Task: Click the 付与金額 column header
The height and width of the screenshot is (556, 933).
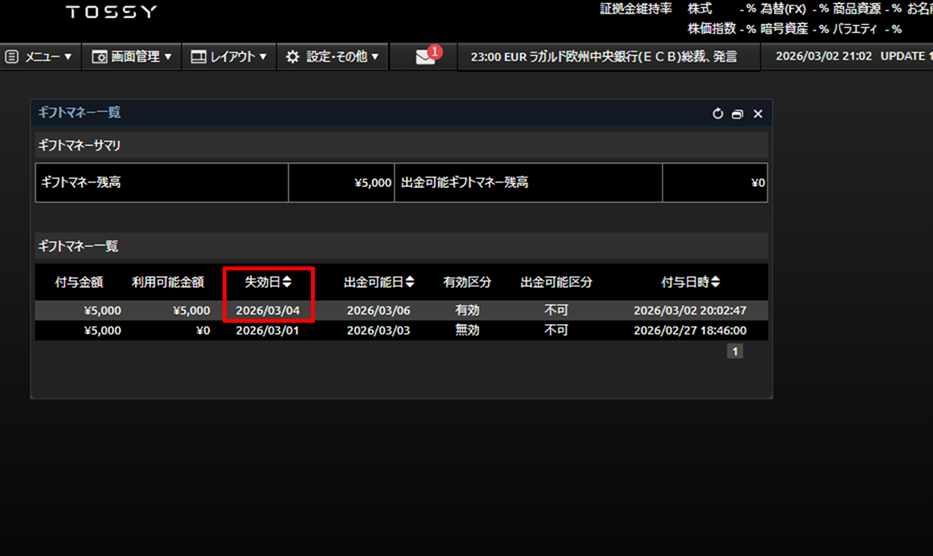Action: pos(78,282)
